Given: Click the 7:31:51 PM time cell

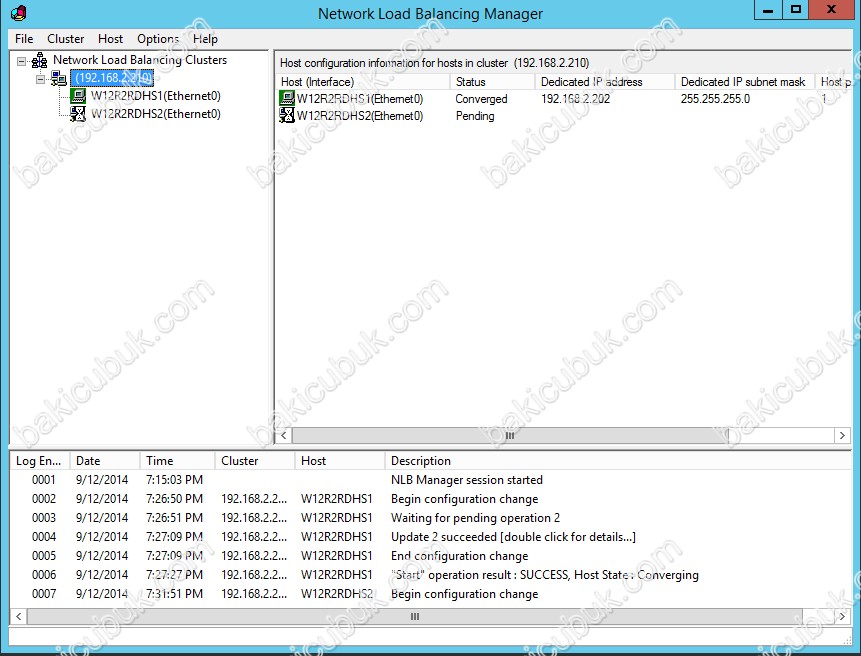Looking at the screenshot, I should tap(175, 593).
